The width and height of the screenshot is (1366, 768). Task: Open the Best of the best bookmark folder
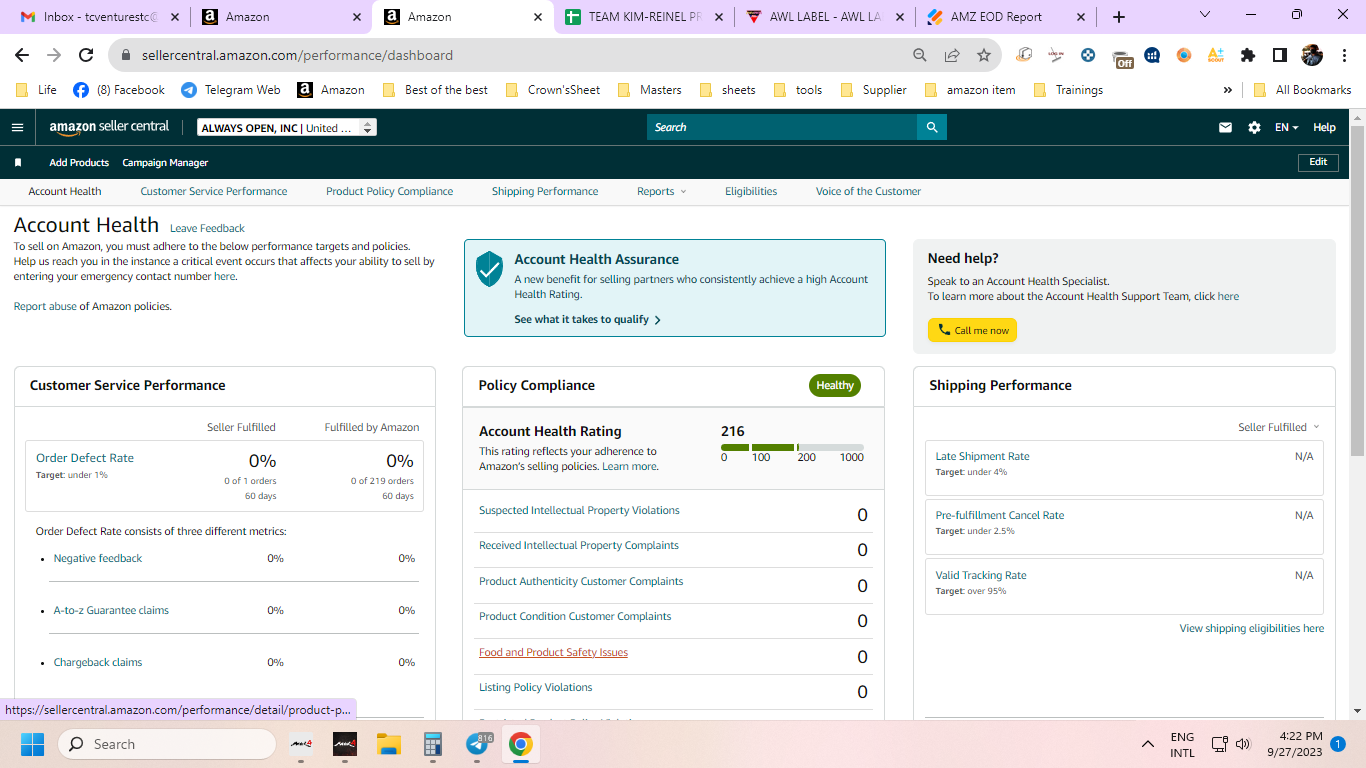click(436, 89)
